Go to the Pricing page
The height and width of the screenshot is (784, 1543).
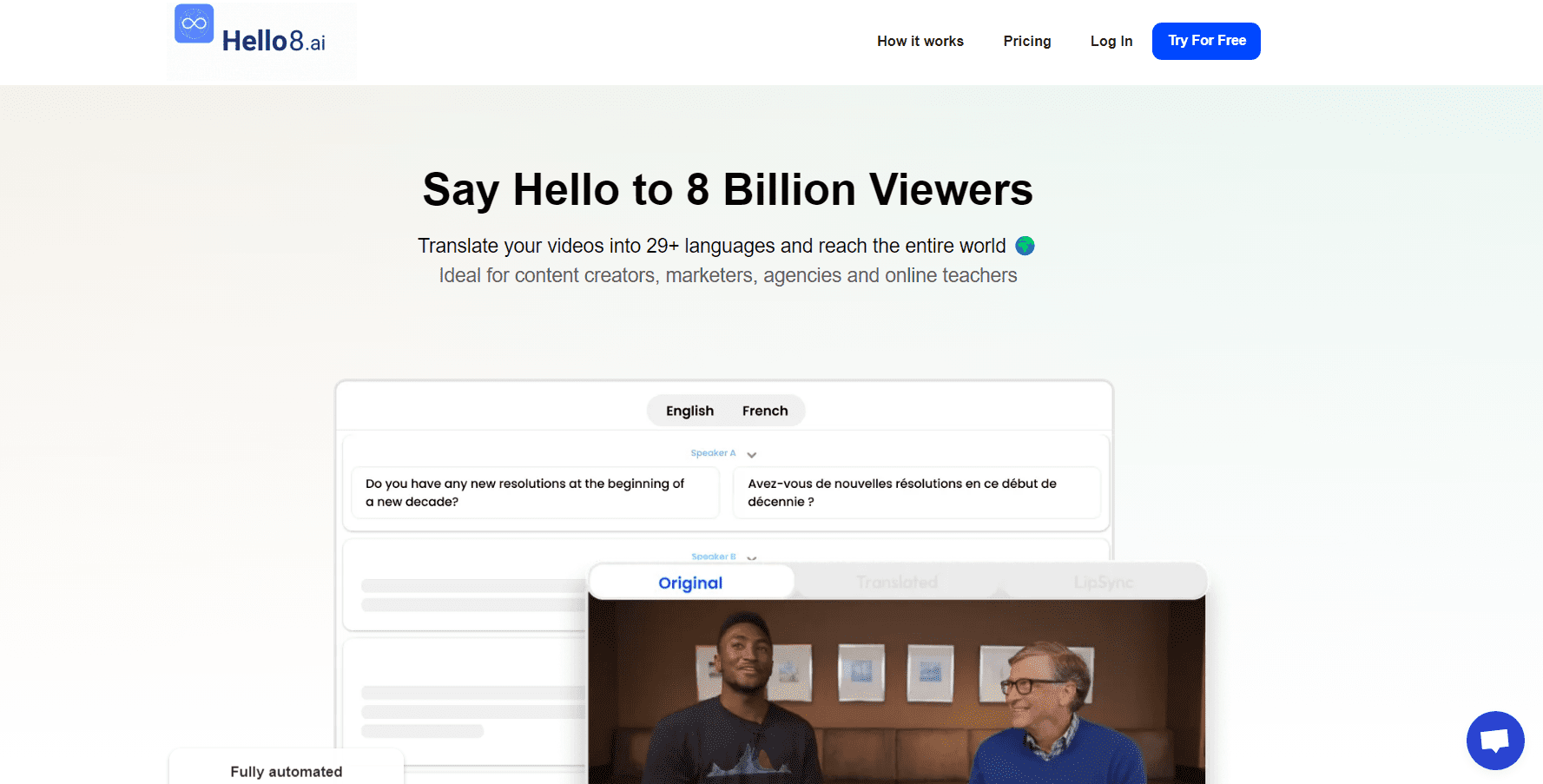[1026, 41]
